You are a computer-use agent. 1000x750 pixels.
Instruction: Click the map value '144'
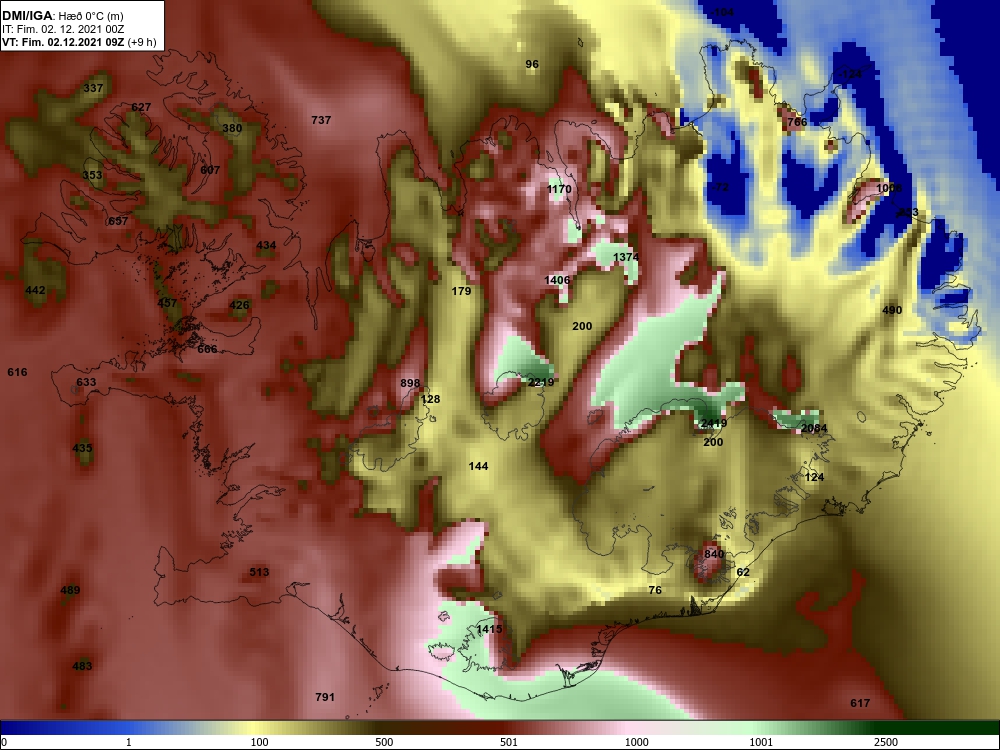[478, 466]
